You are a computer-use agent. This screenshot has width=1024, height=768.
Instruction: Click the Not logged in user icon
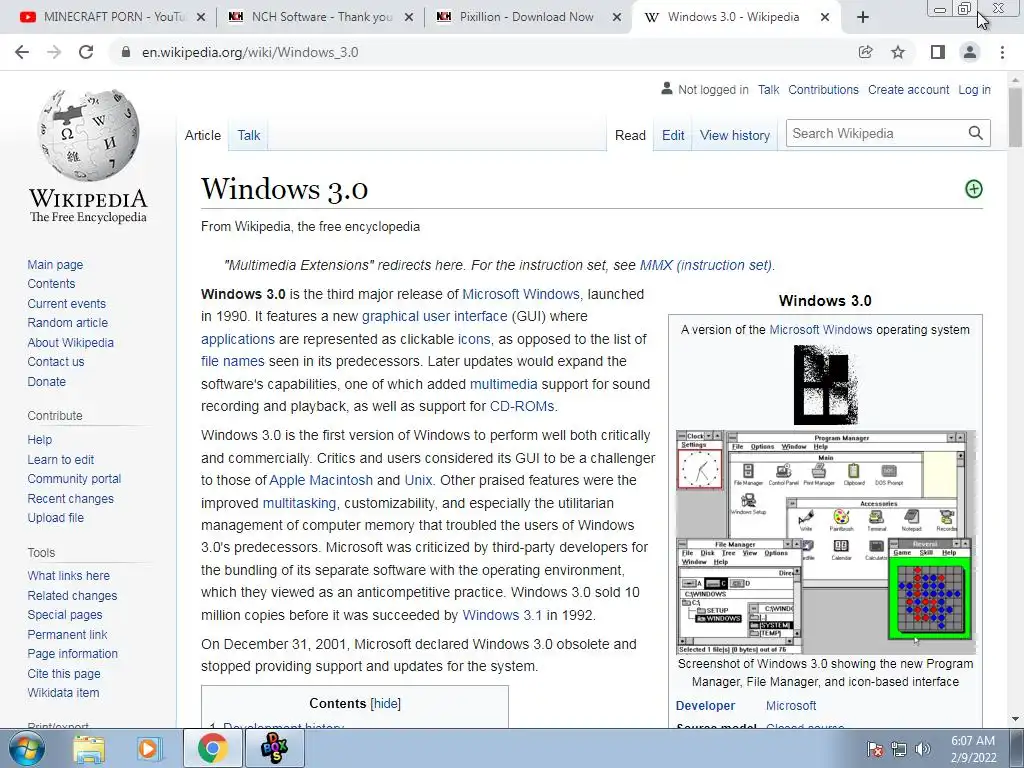point(667,88)
